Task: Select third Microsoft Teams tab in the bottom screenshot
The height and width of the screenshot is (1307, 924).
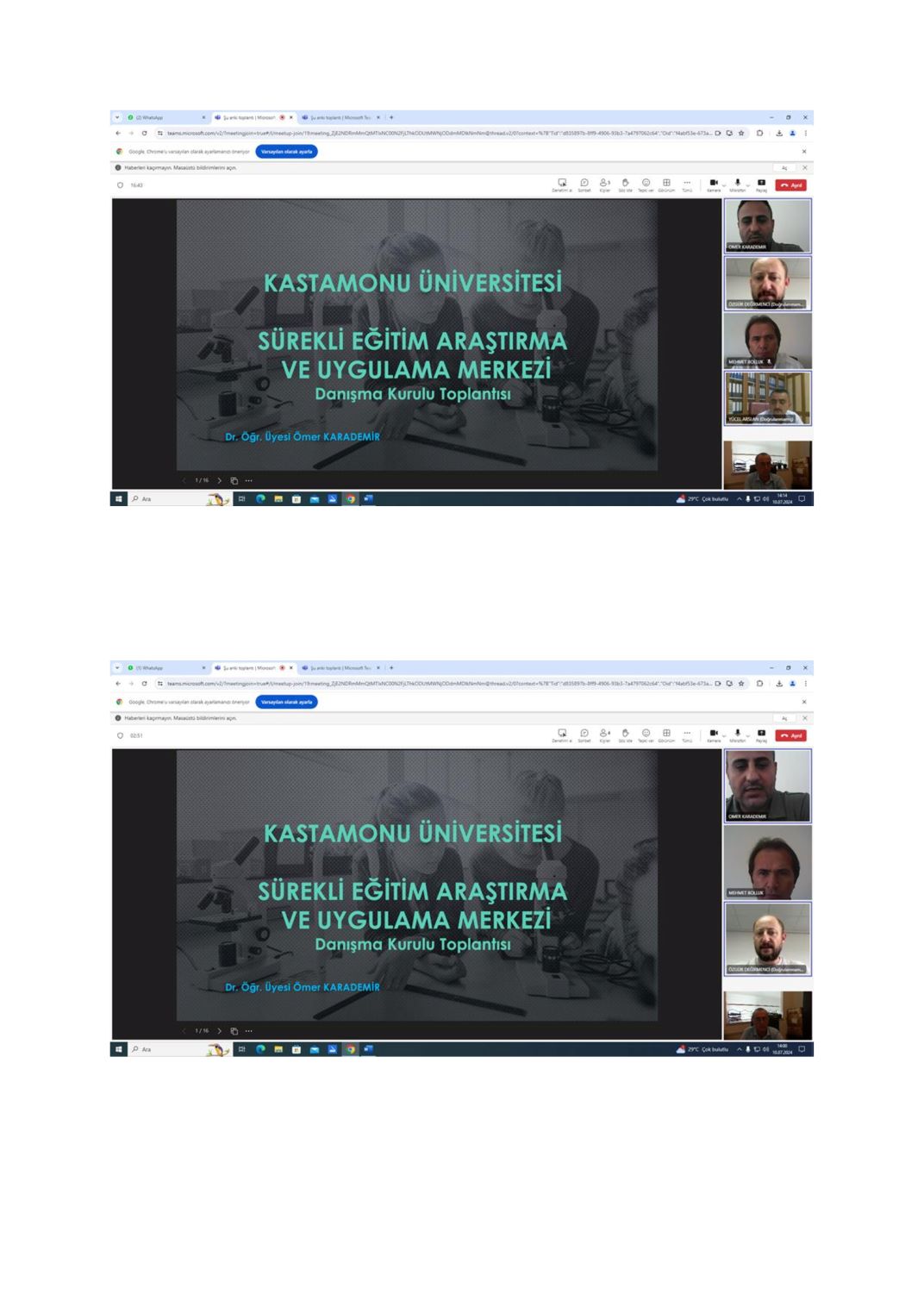Action: tap(340, 668)
